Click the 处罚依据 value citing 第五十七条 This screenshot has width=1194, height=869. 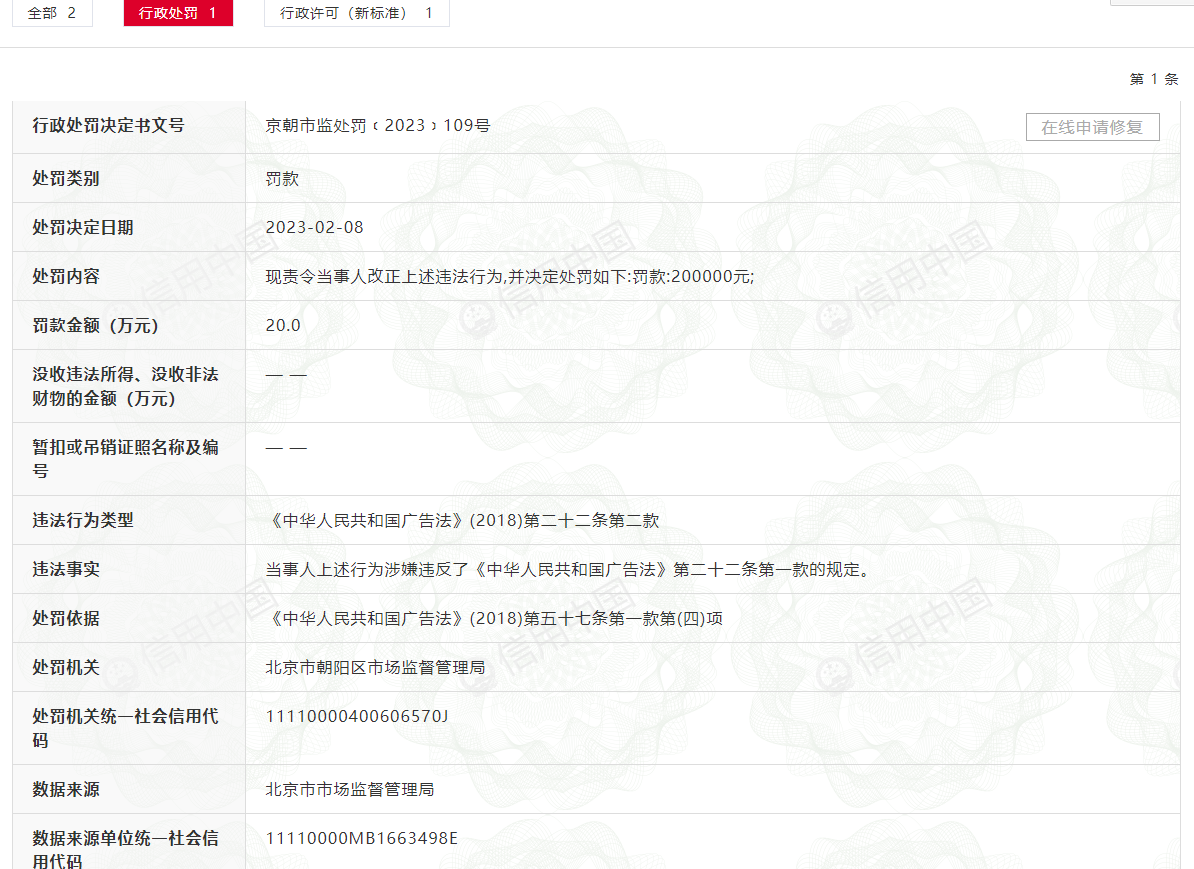point(494,618)
